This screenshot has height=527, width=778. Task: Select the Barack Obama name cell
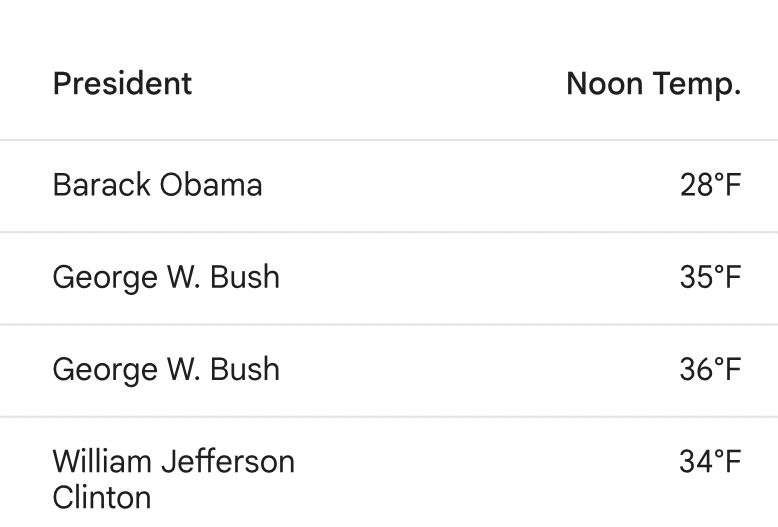click(157, 185)
